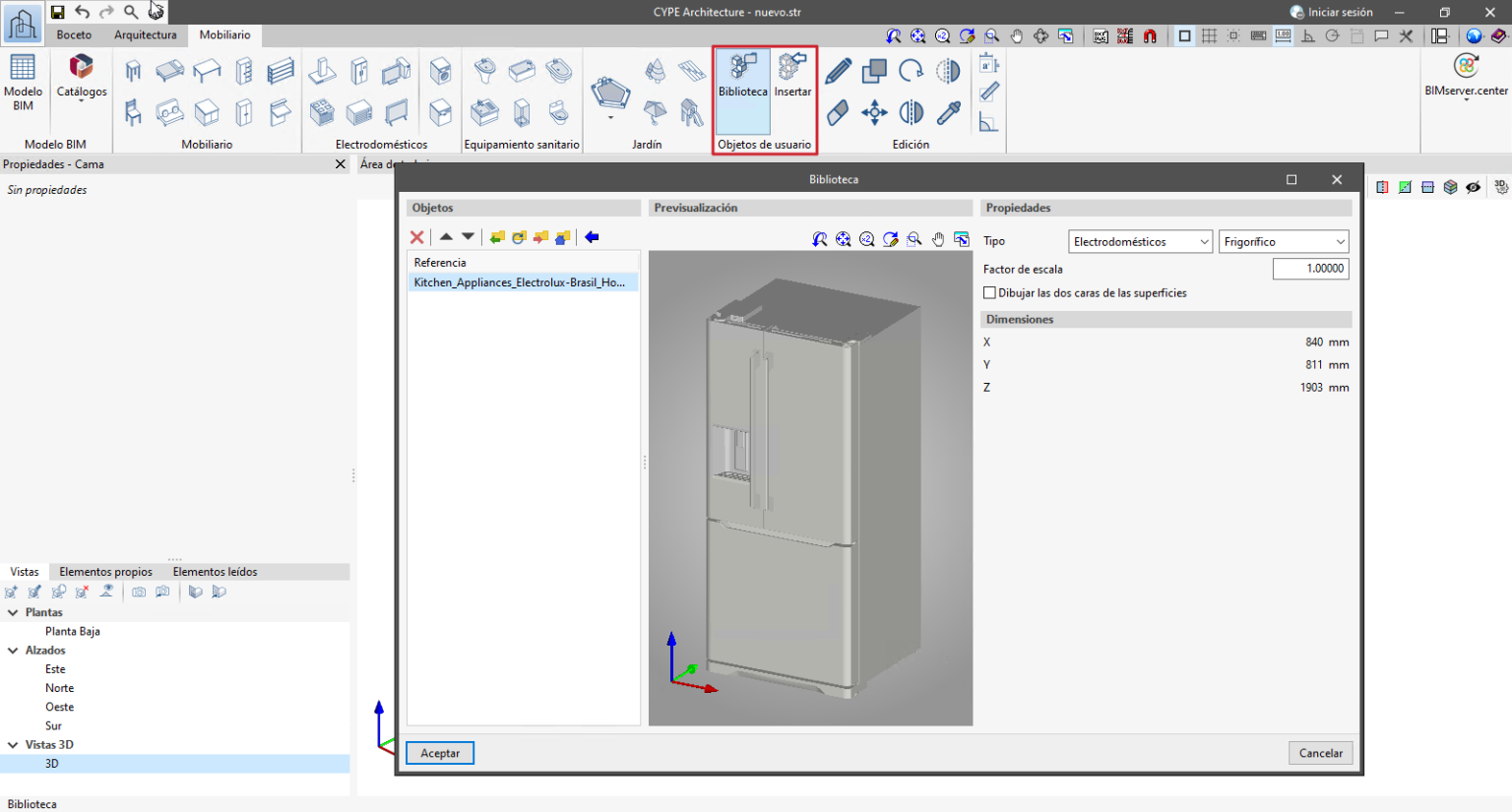Click the Aceptar button

point(440,753)
